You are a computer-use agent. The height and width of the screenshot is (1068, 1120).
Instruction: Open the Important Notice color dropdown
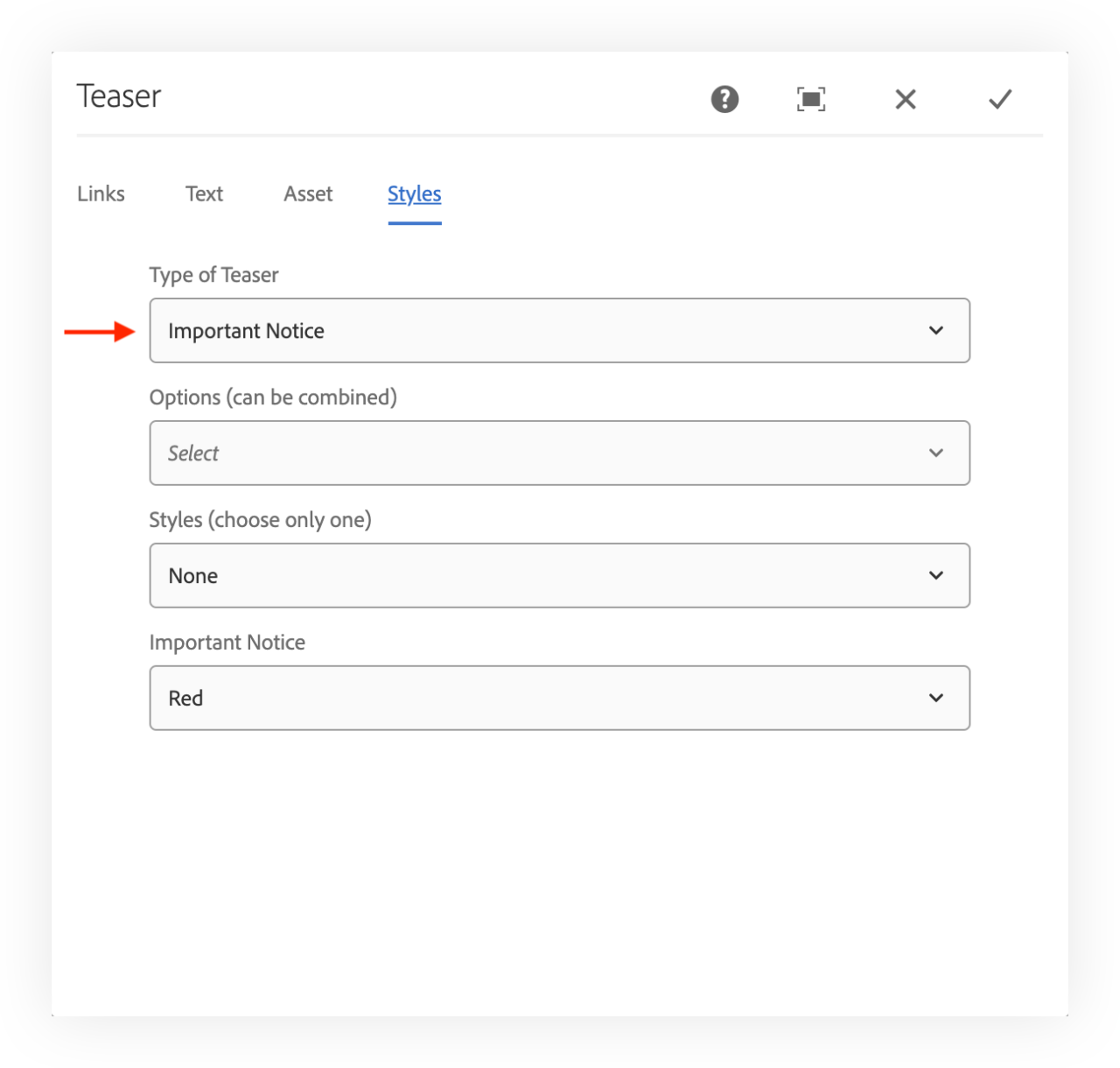pos(560,698)
